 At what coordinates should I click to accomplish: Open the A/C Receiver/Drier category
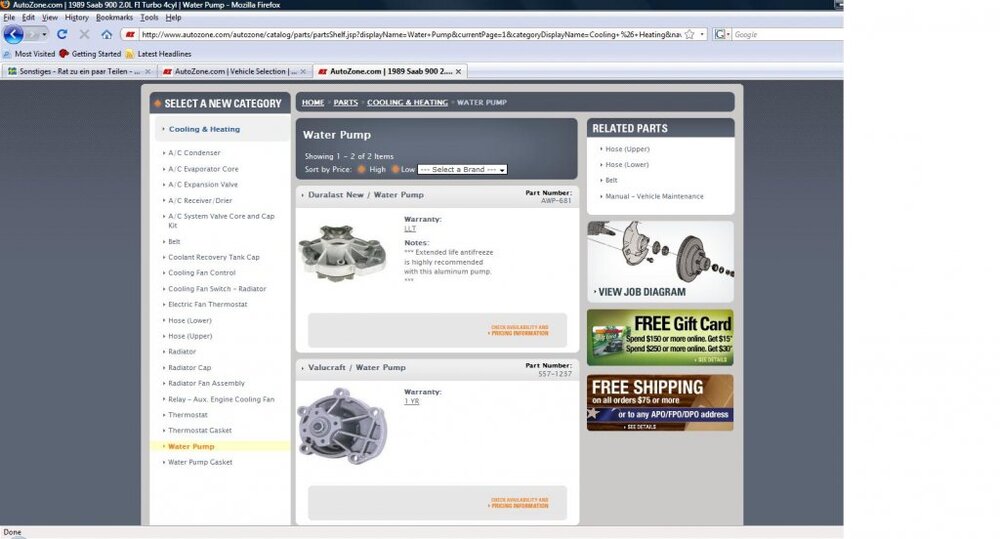[200, 201]
